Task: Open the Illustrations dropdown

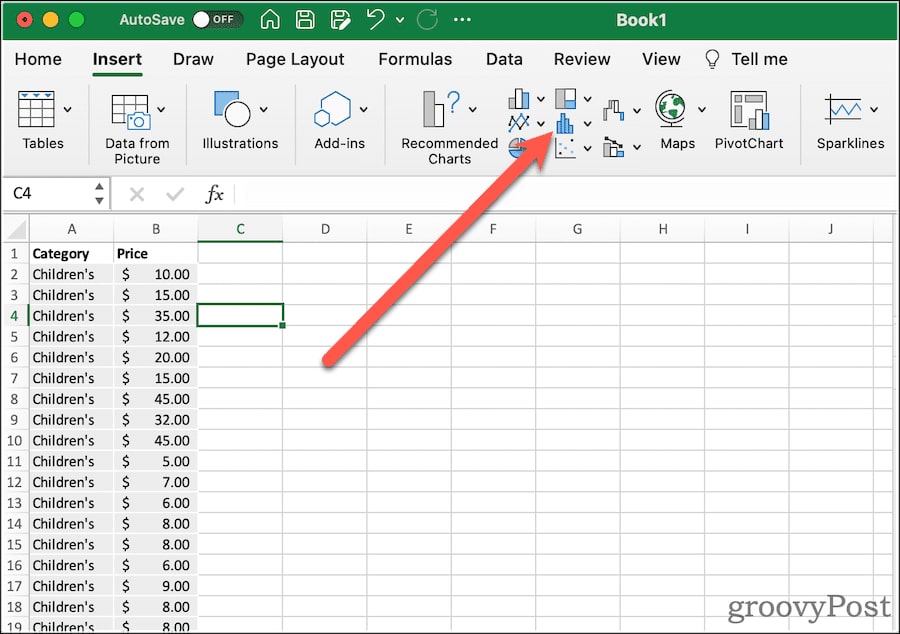Action: [x=265, y=112]
